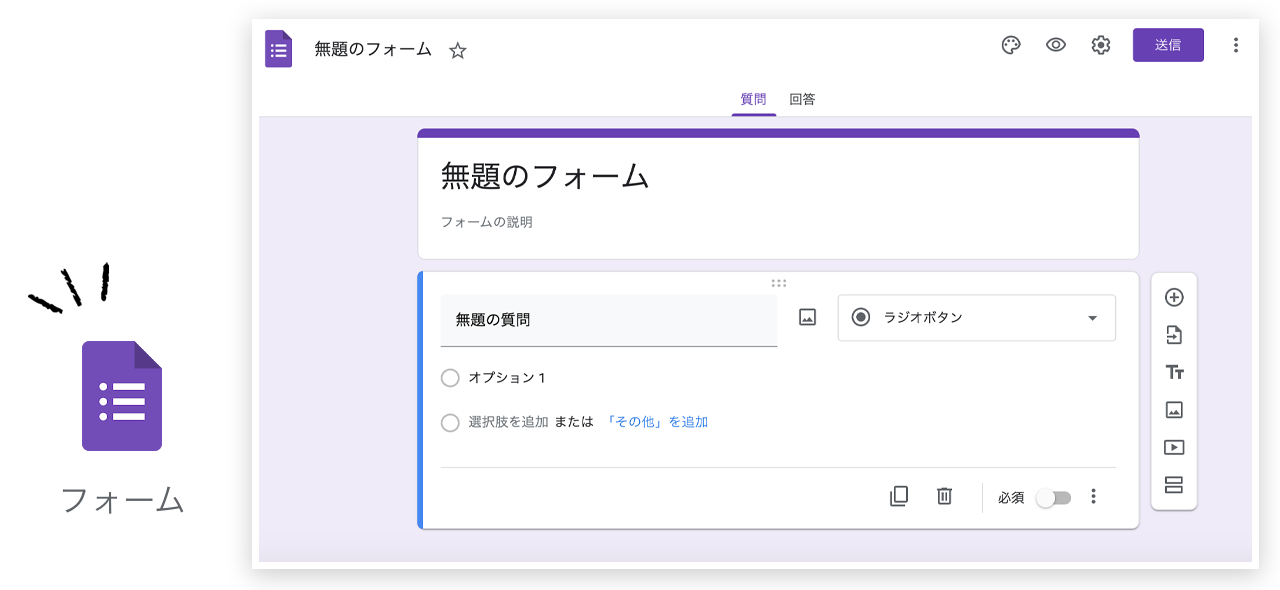
Task: Click the add question plus icon
Action: click(1174, 297)
